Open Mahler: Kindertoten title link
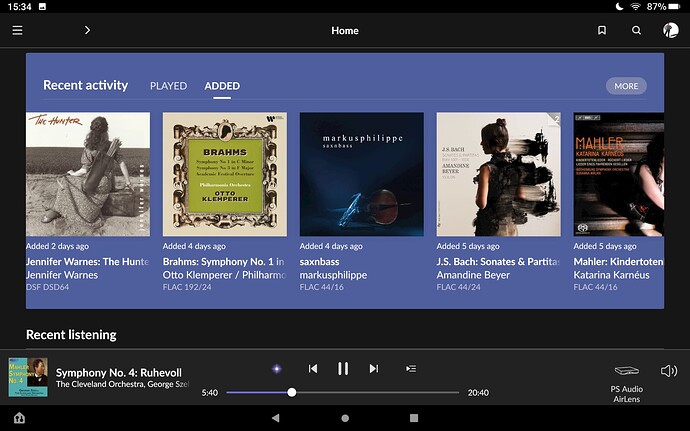 pos(618,262)
